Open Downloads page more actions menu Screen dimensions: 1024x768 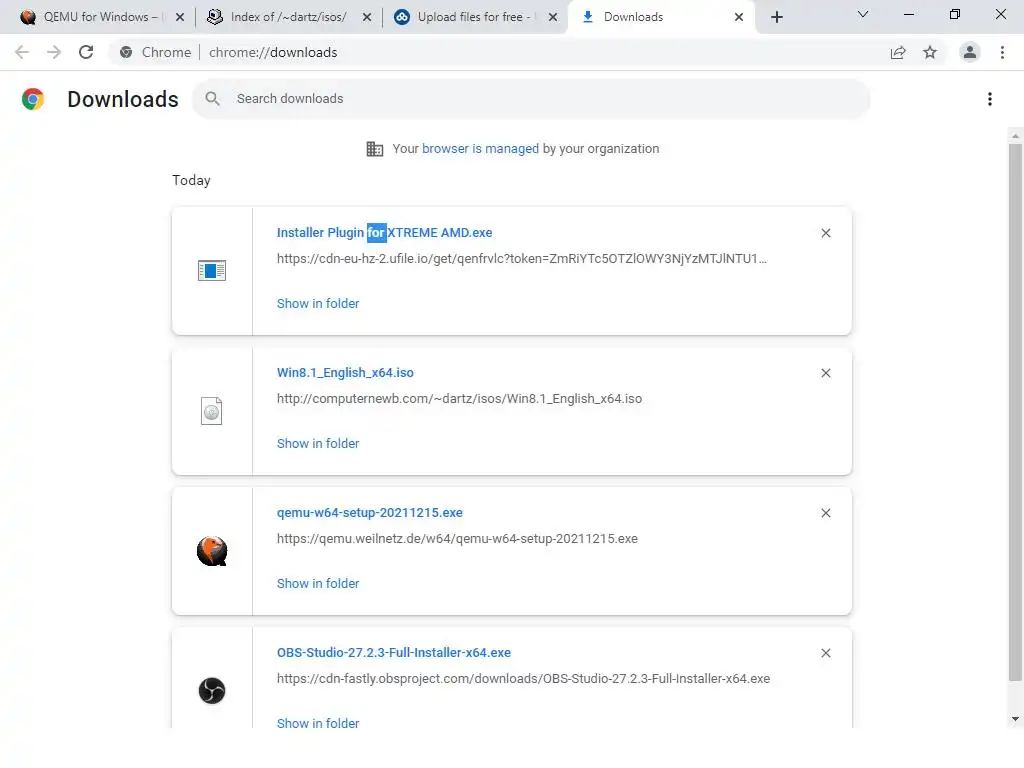pos(990,99)
